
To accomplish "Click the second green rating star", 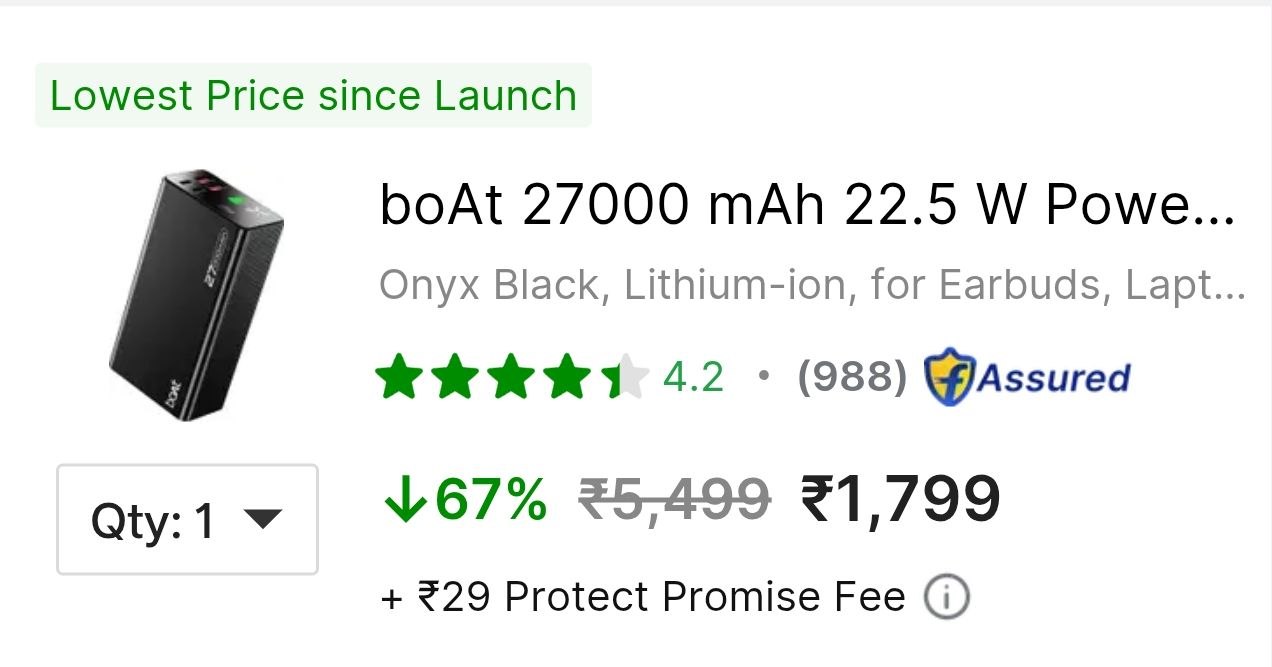I will tap(456, 377).
